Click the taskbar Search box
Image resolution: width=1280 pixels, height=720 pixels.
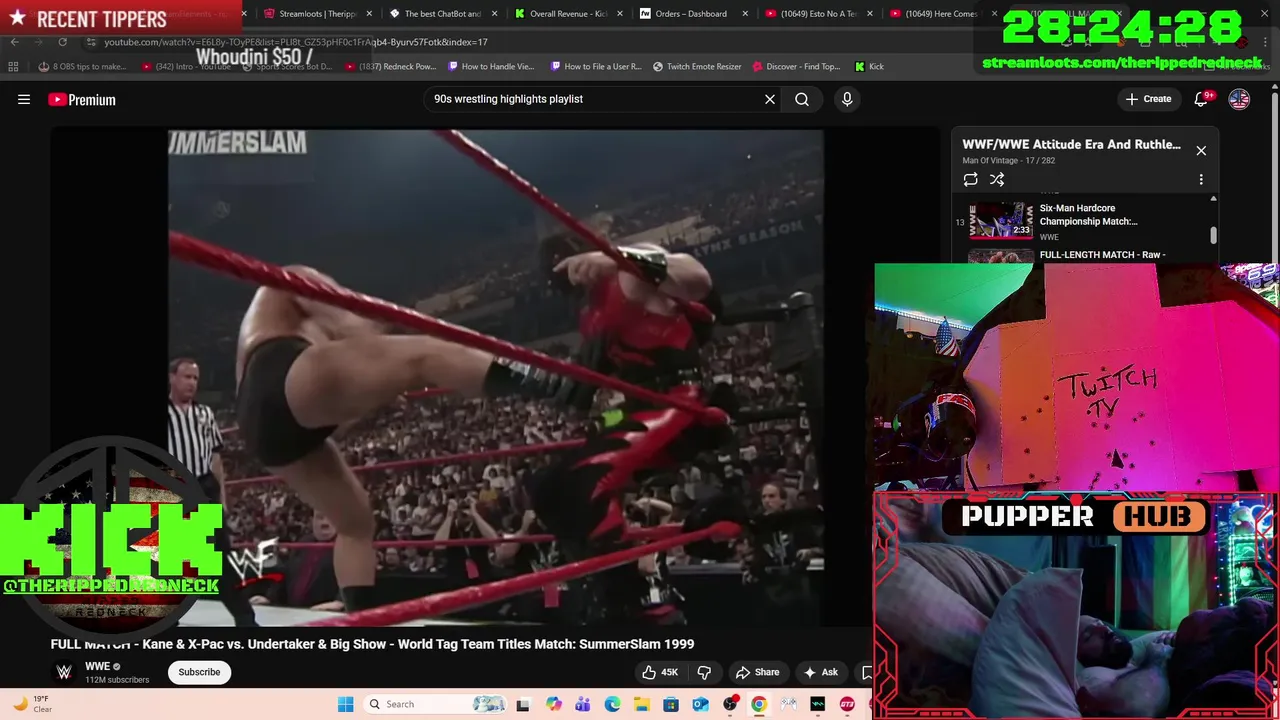tap(437, 704)
